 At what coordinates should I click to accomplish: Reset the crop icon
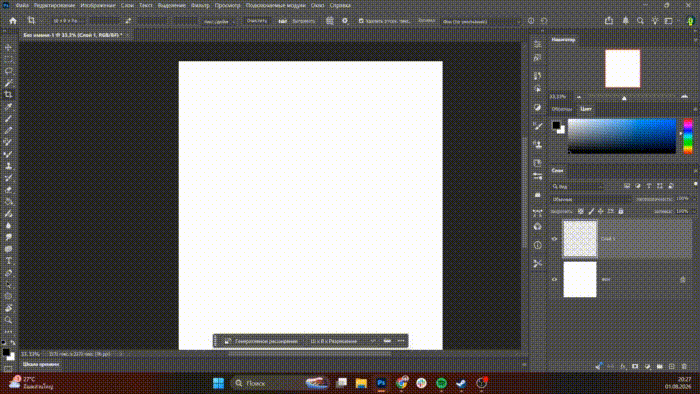coord(544,21)
